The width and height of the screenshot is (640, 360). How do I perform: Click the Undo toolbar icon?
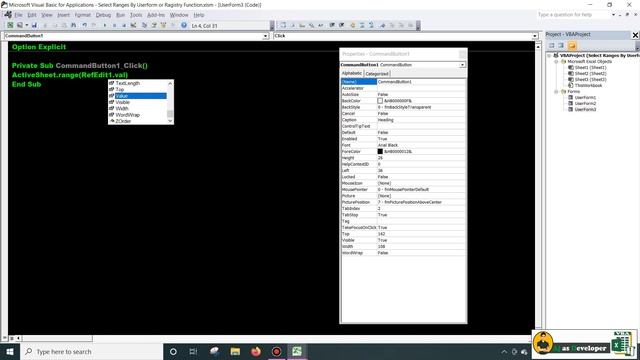click(84, 25)
